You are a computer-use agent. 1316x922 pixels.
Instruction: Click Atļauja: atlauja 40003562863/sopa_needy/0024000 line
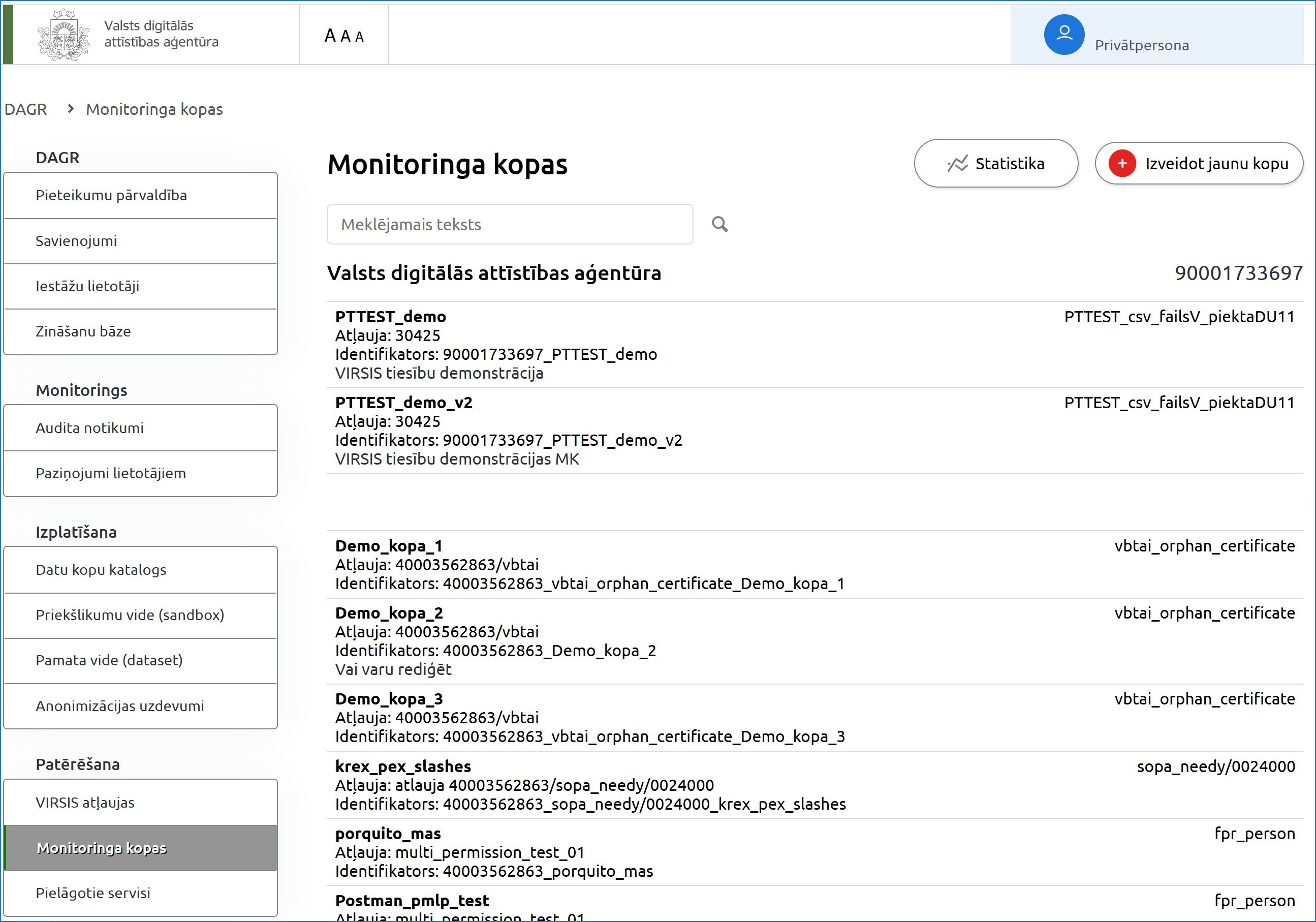point(524,786)
